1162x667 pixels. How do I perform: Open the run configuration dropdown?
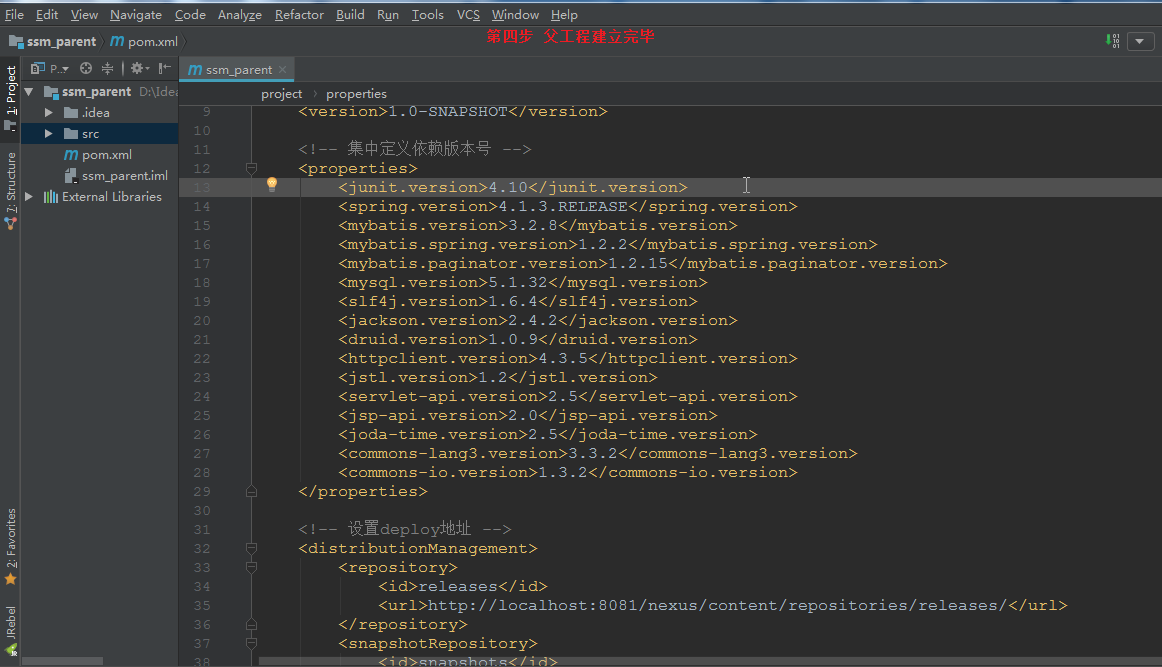(x=1140, y=42)
